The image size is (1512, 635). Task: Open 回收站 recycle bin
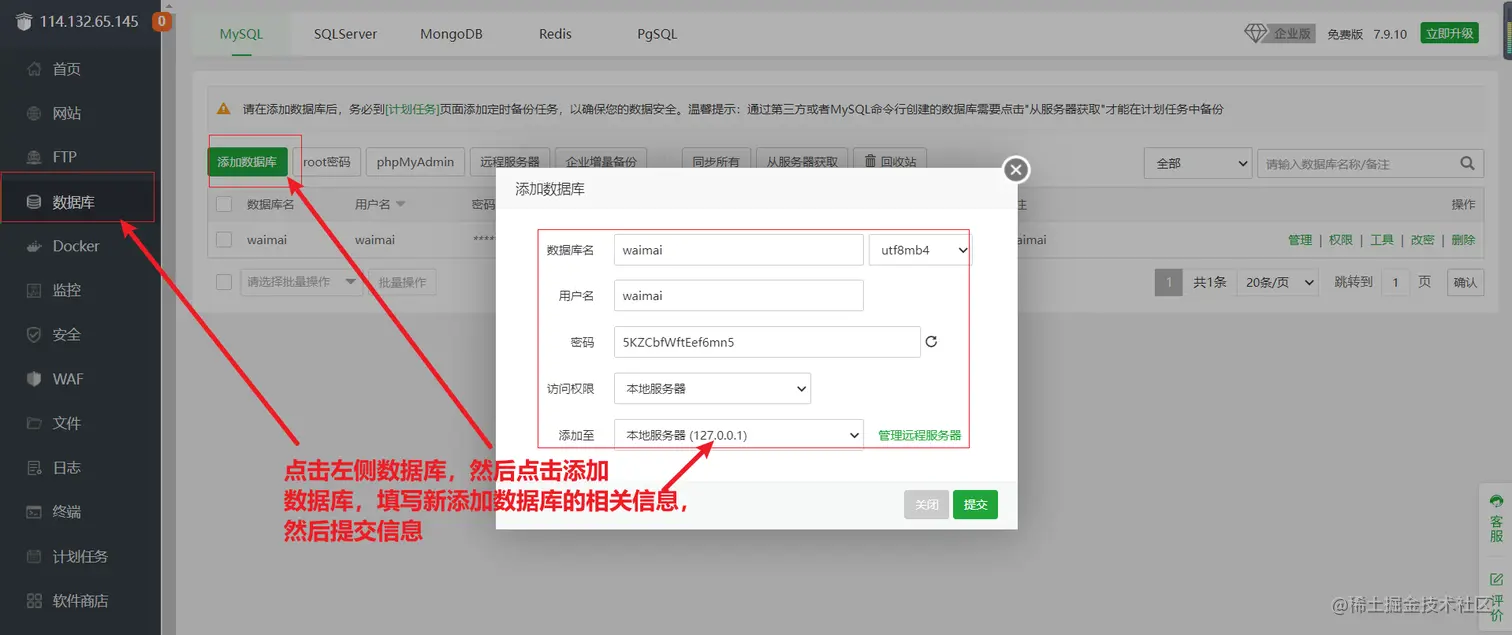(890, 161)
